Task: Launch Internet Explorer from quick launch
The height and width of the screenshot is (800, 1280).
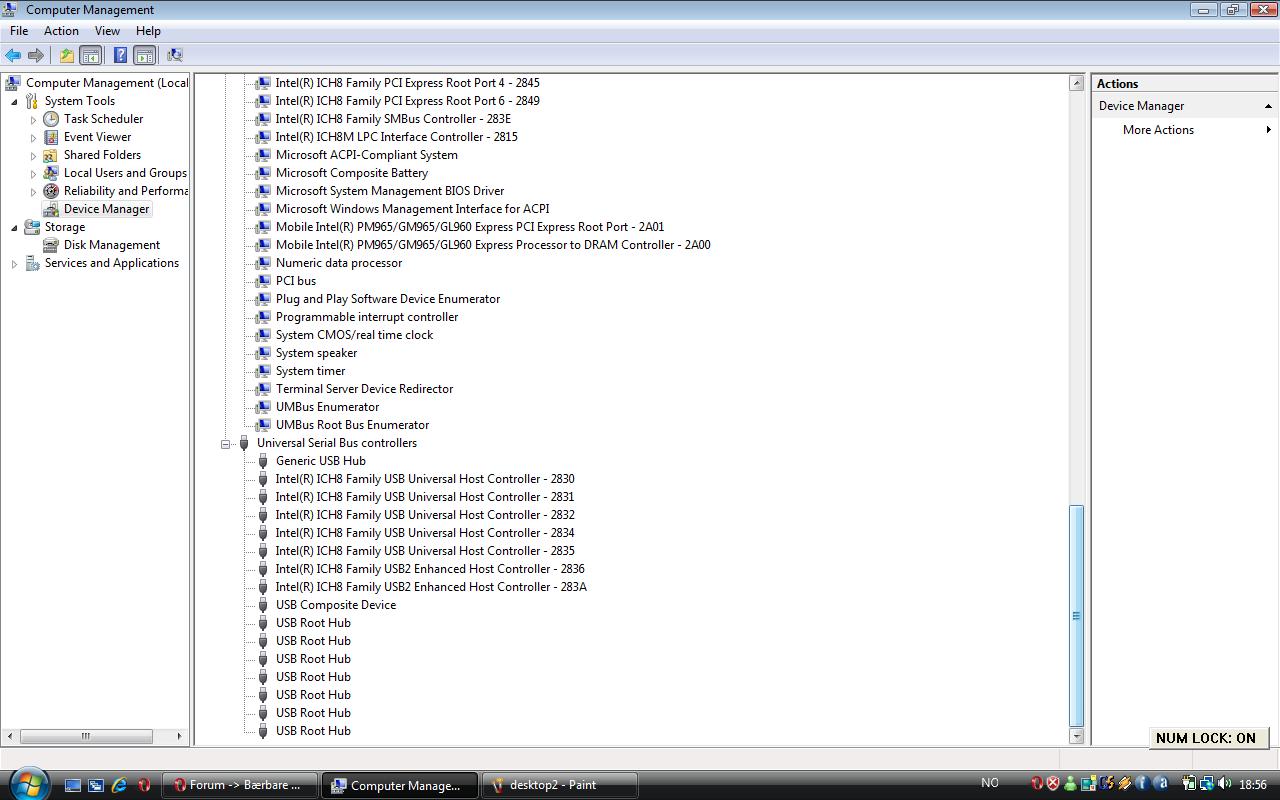Action: coord(120,786)
